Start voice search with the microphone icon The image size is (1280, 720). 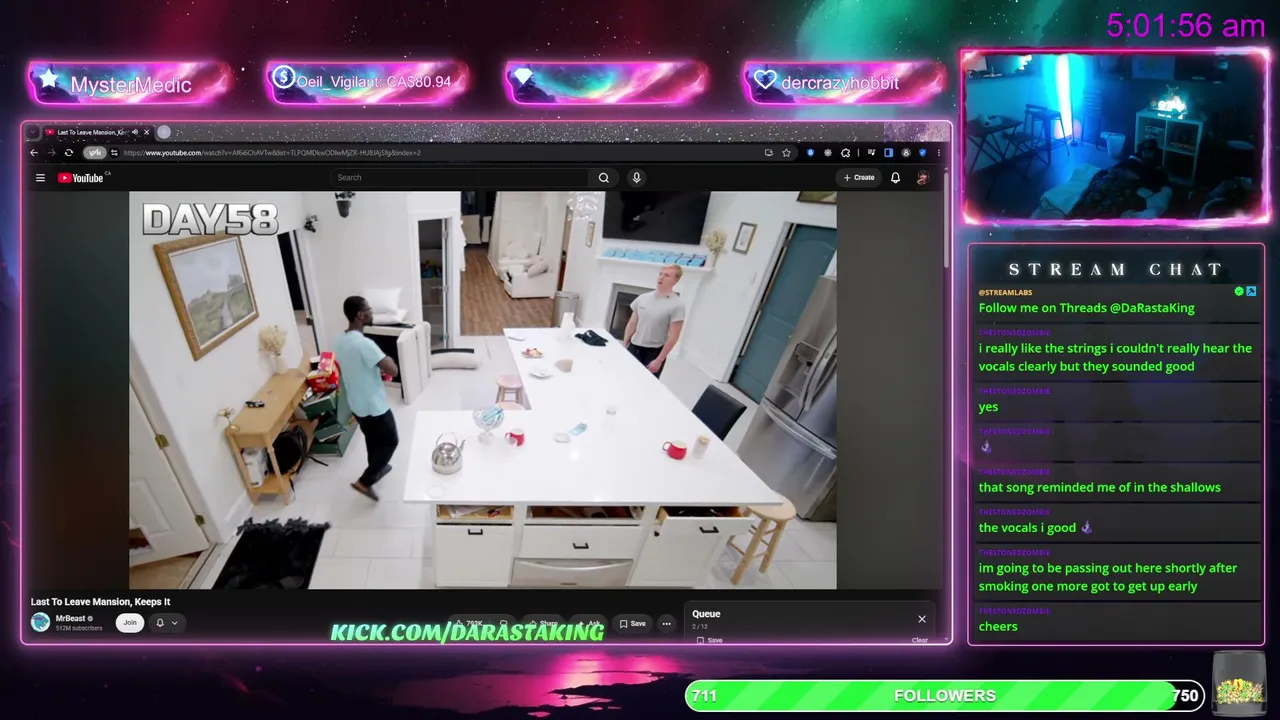(636, 178)
